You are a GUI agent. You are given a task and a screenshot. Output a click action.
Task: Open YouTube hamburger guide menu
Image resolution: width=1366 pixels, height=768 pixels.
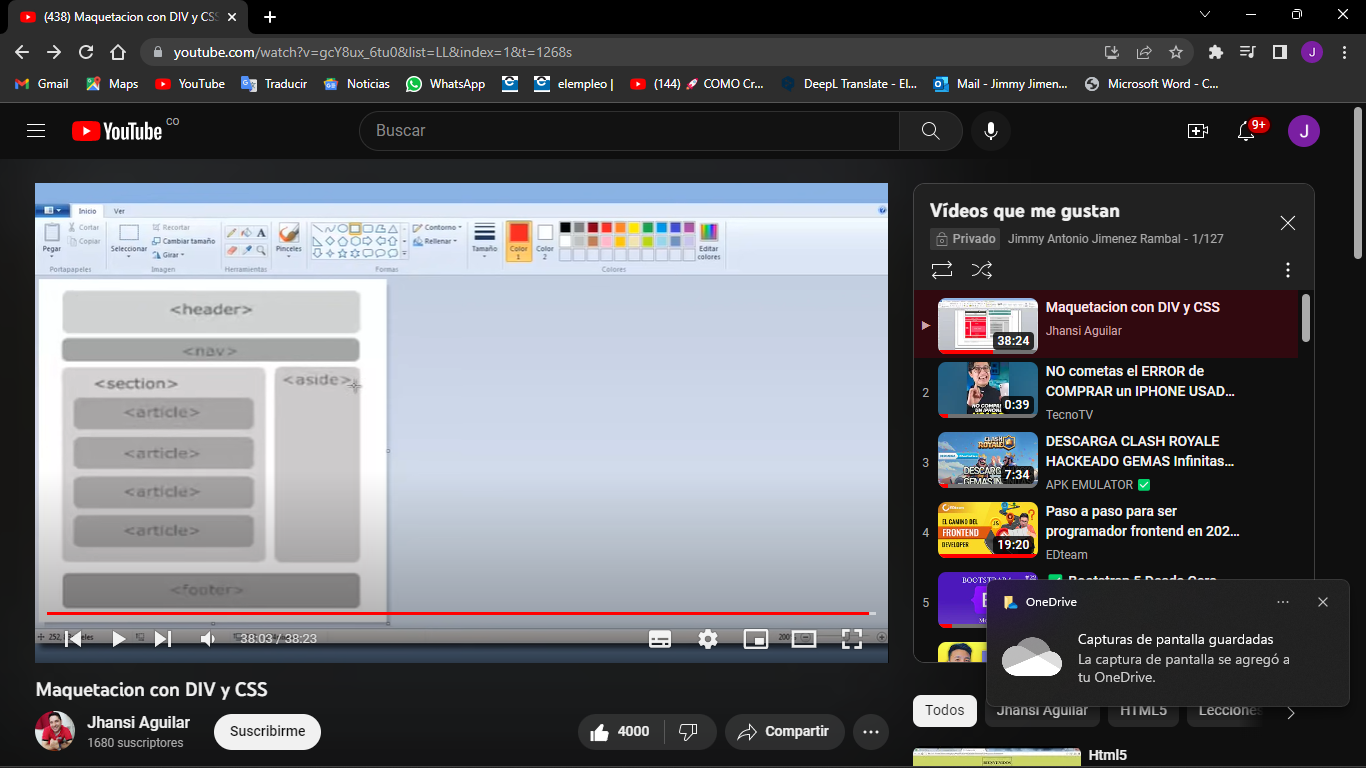(x=36, y=131)
